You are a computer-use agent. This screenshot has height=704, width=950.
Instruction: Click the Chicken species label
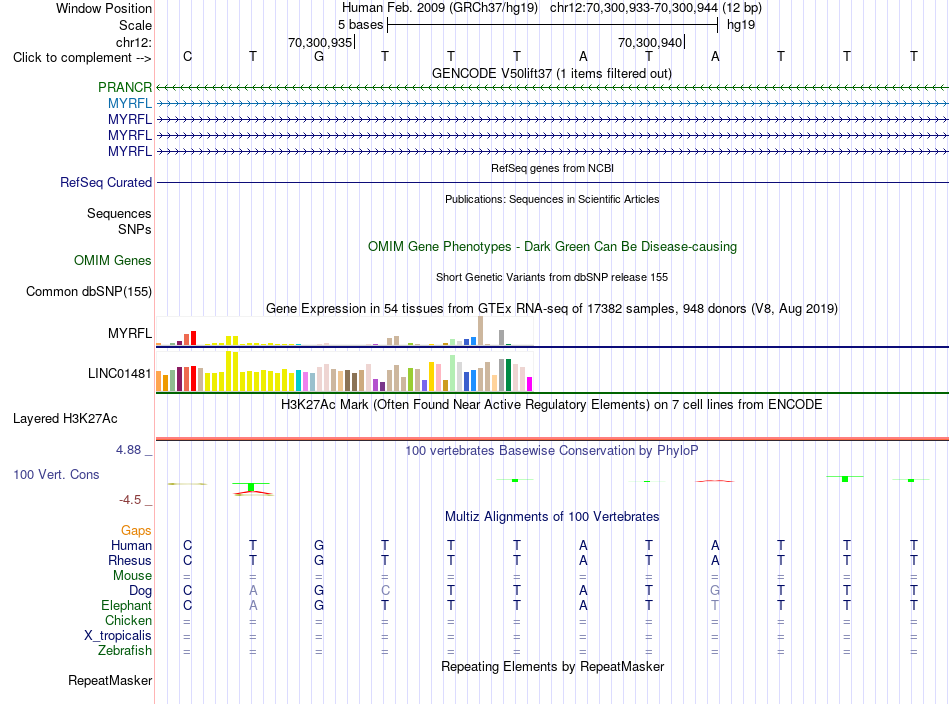(x=128, y=620)
